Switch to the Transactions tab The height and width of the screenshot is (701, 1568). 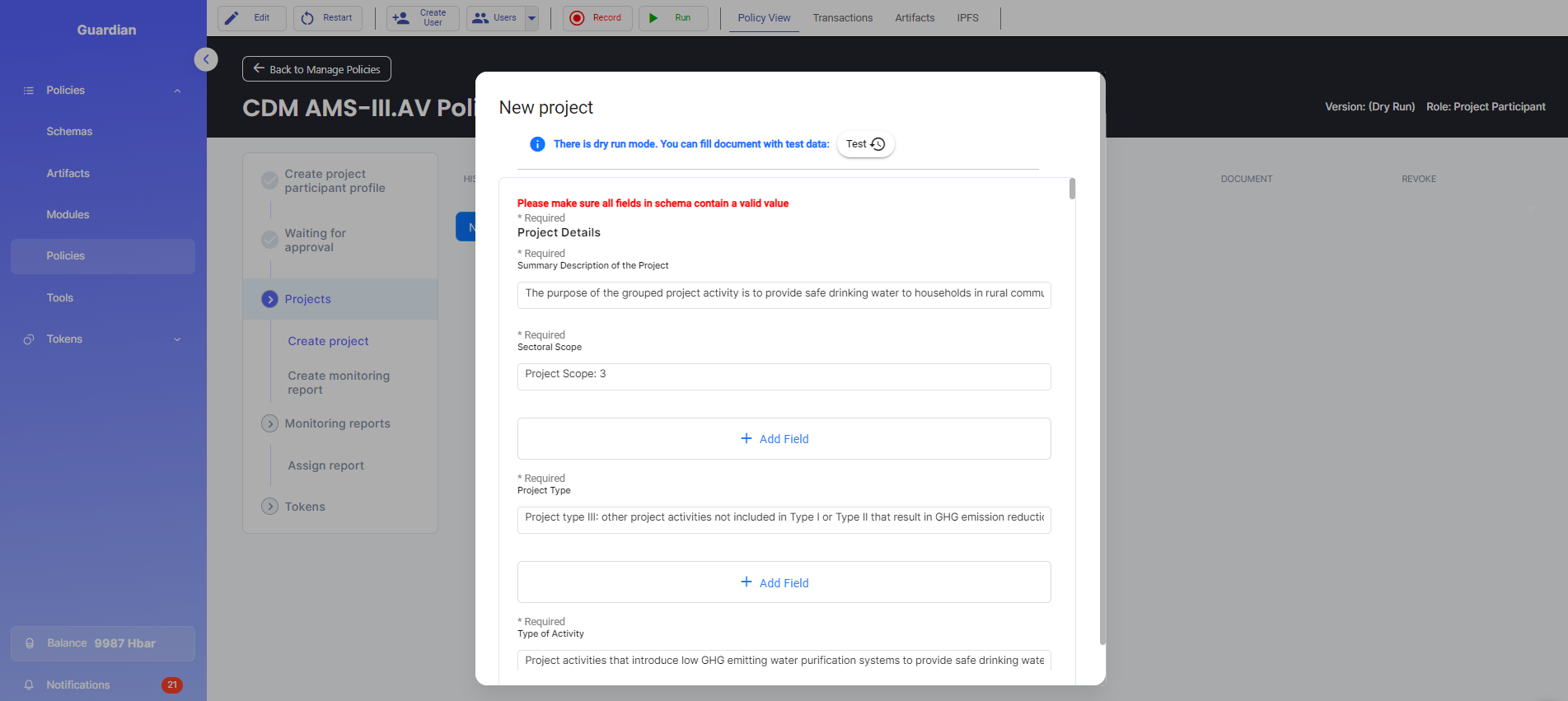[842, 18]
